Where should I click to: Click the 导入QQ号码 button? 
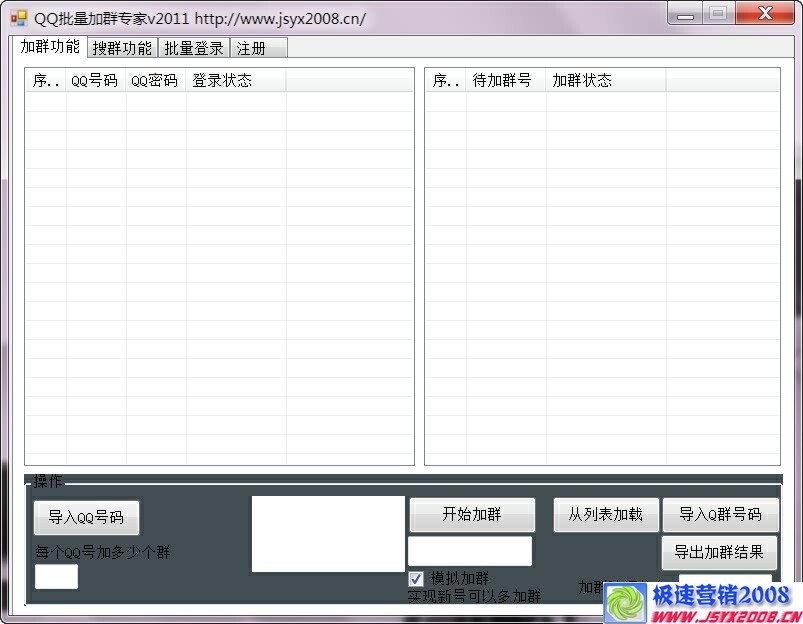(x=86, y=517)
